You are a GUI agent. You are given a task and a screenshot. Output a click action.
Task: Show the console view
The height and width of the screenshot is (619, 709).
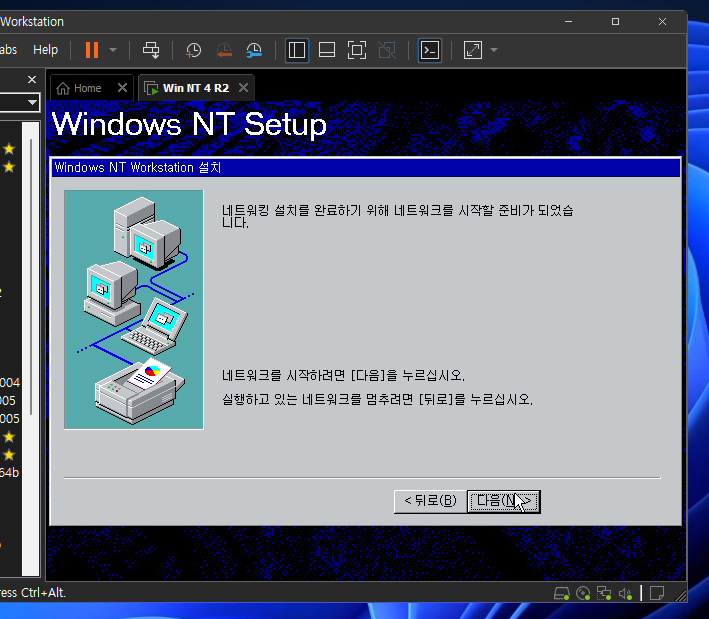[430, 50]
